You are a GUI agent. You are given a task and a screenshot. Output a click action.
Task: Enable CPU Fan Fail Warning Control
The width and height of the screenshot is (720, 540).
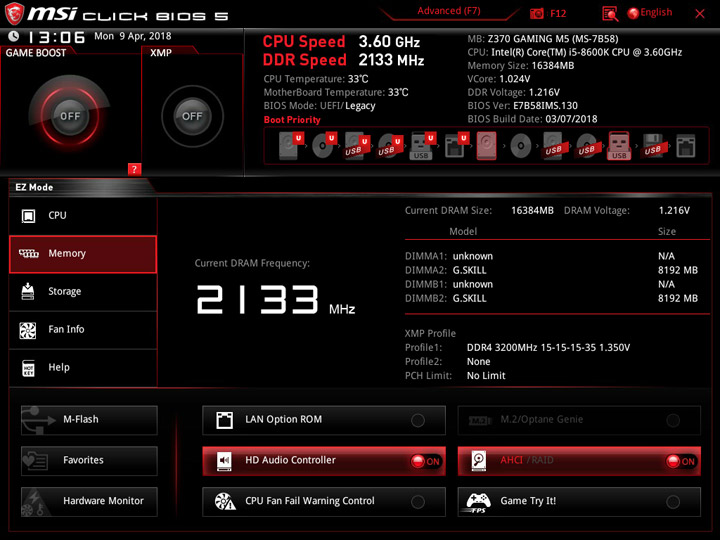(x=324, y=501)
